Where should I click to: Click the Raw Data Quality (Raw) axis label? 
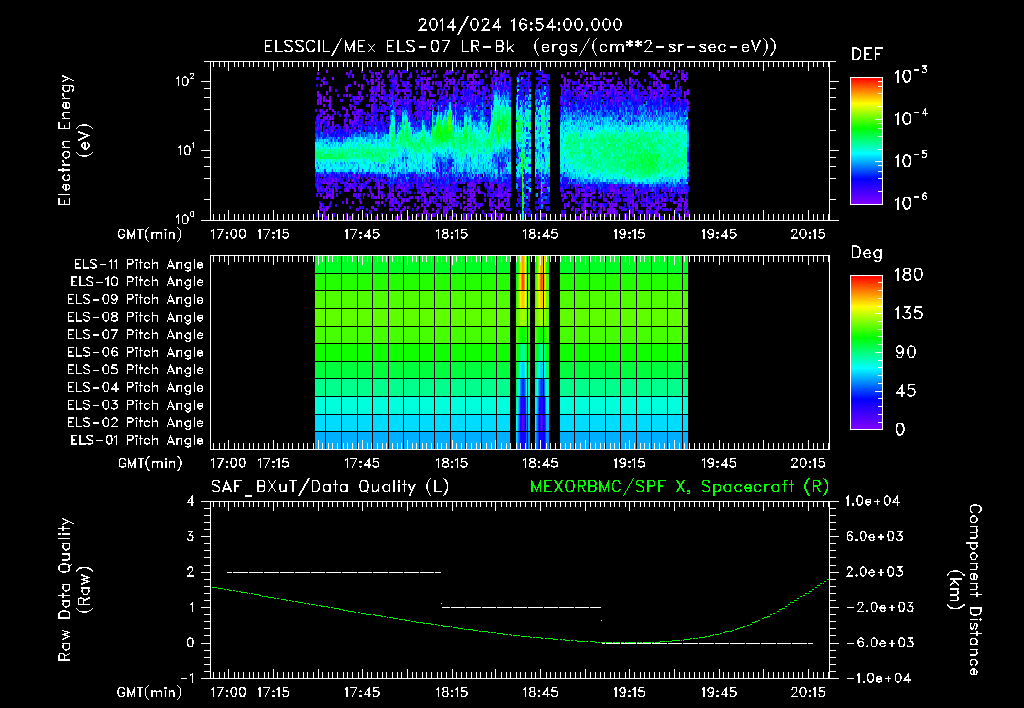(74, 590)
